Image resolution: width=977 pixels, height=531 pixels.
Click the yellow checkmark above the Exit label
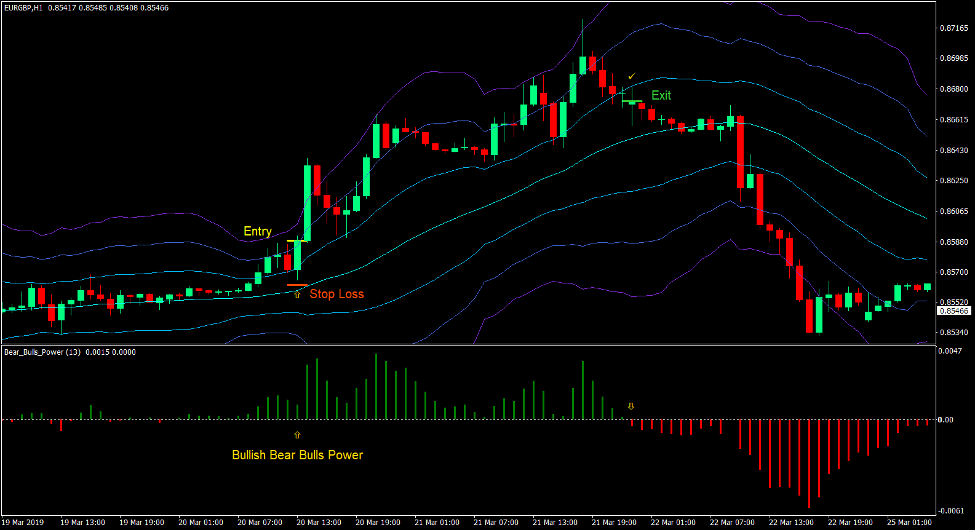point(631,77)
